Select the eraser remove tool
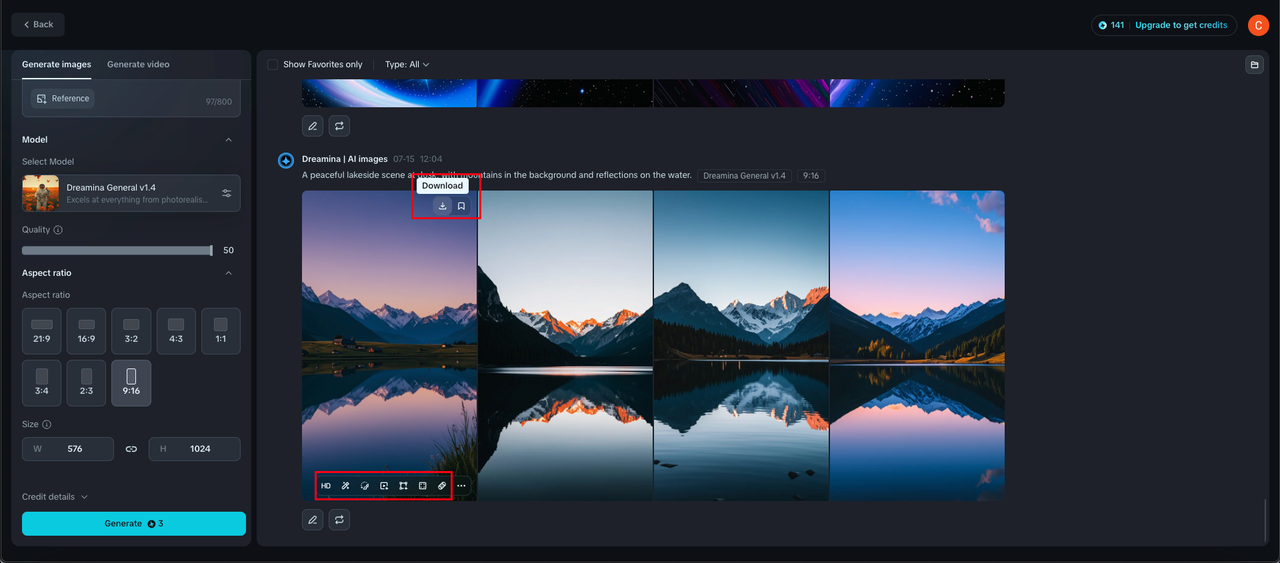Screen dimensions: 1280x563 tap(442, 486)
